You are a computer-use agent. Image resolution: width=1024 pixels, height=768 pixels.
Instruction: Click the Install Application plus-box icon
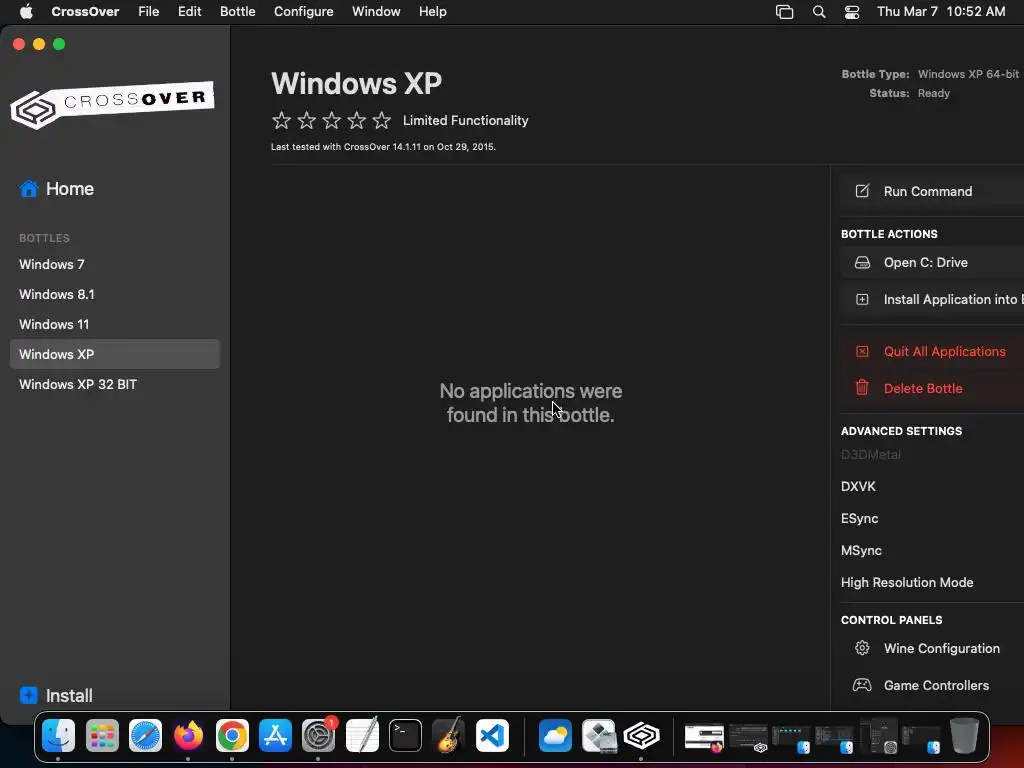tap(862, 299)
